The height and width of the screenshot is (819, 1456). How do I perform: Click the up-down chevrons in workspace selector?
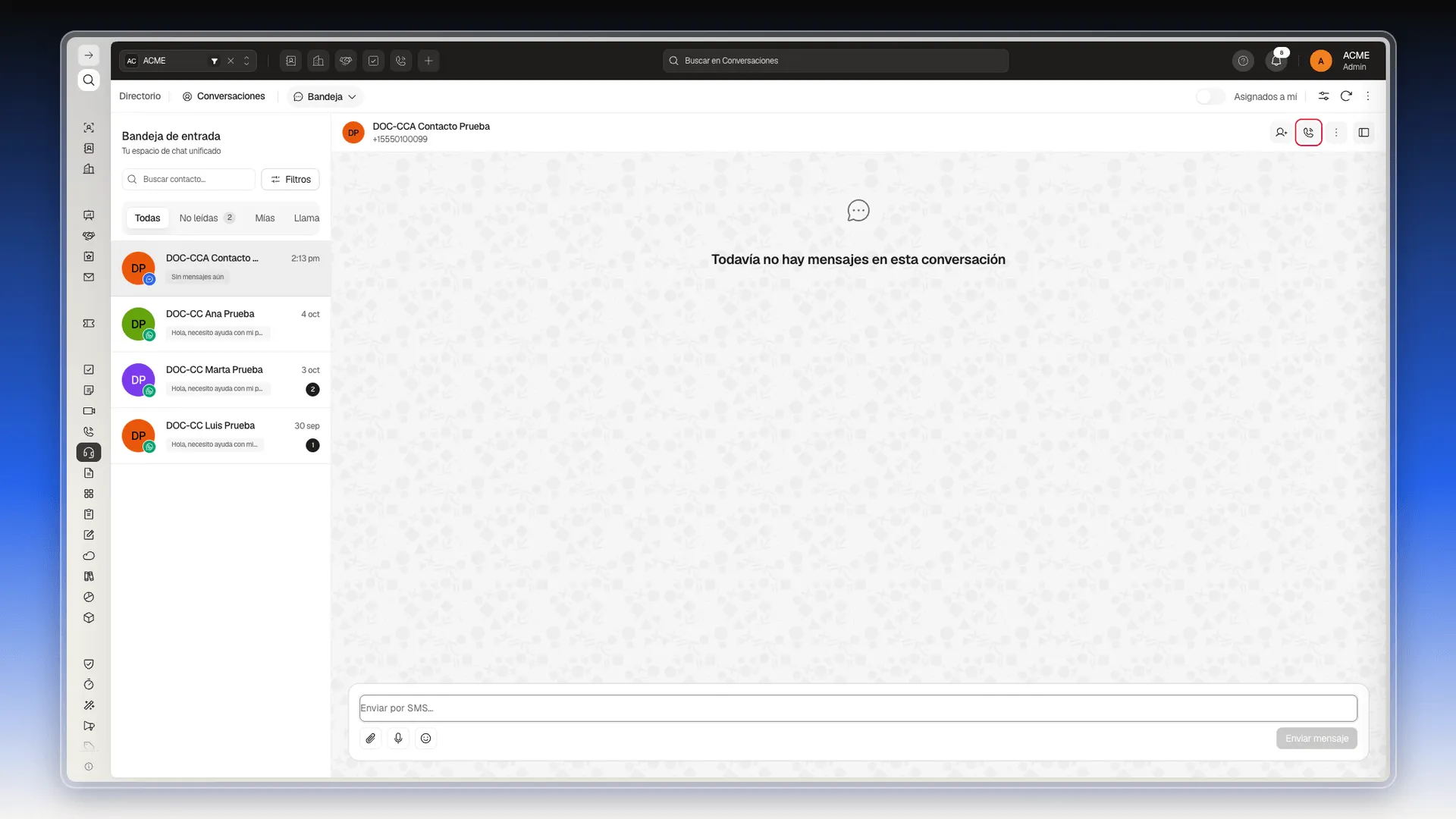point(246,61)
